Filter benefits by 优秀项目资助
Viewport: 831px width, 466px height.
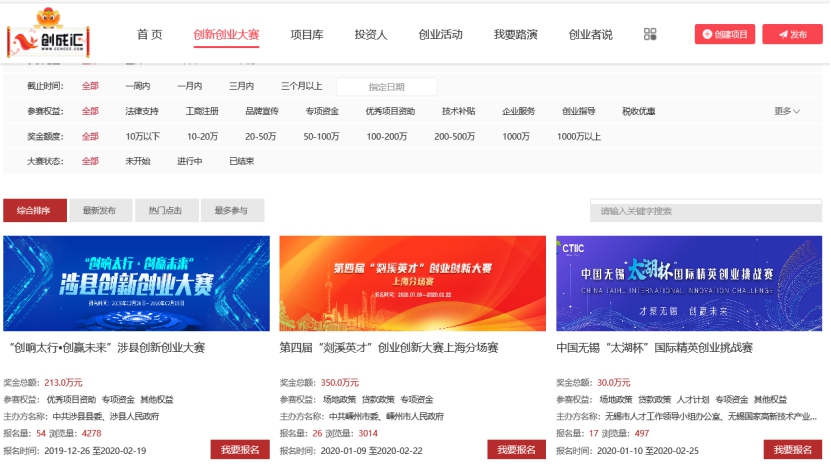coord(390,111)
